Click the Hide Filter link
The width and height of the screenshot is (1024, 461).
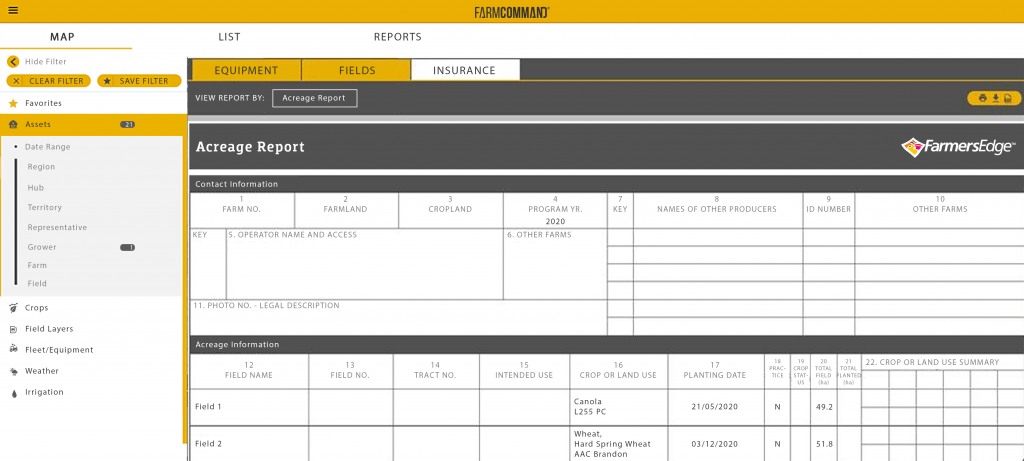pos(46,61)
